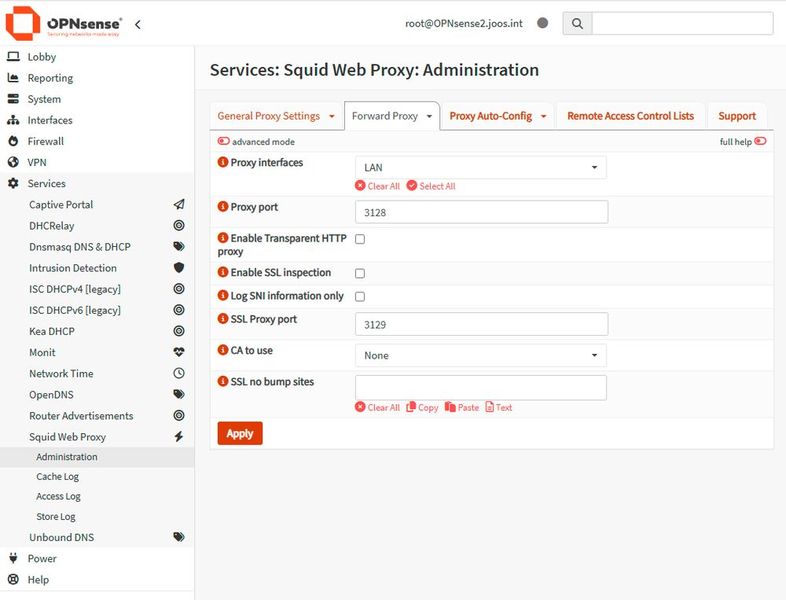Click the Unbound DNS tags icon
The height and width of the screenshot is (600, 786).
click(x=179, y=537)
